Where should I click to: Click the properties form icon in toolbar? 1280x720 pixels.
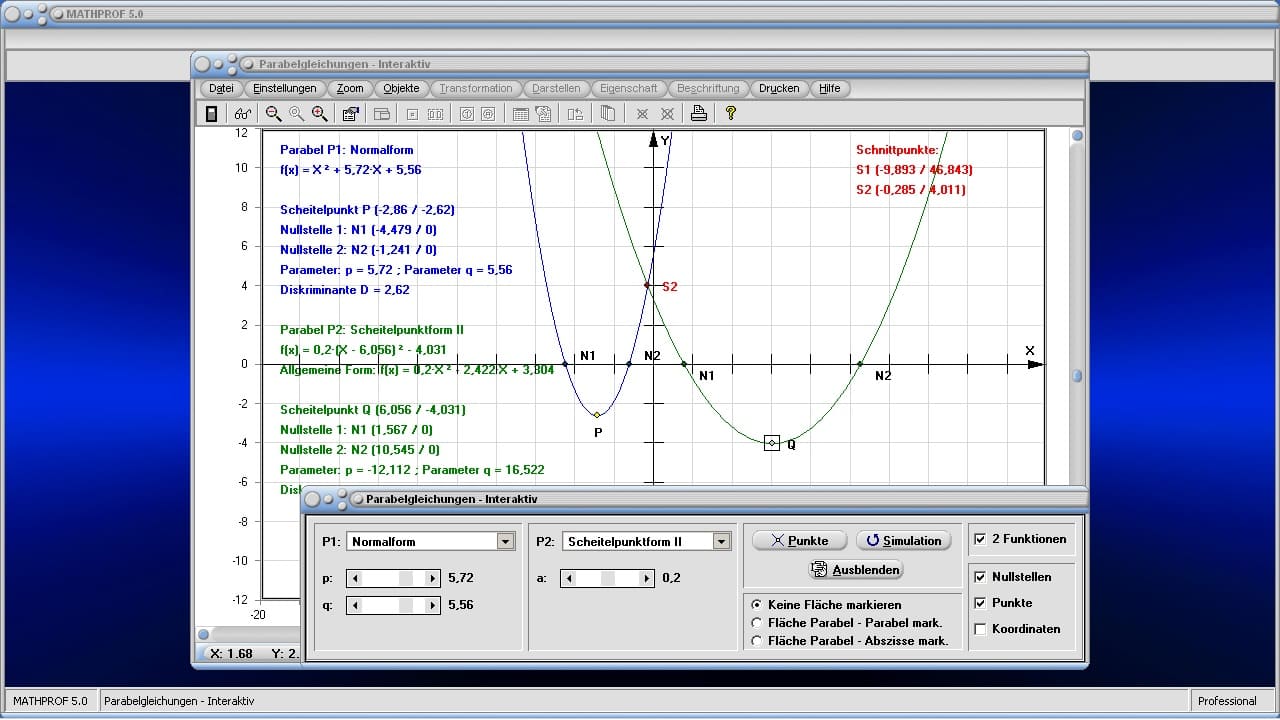(350, 114)
